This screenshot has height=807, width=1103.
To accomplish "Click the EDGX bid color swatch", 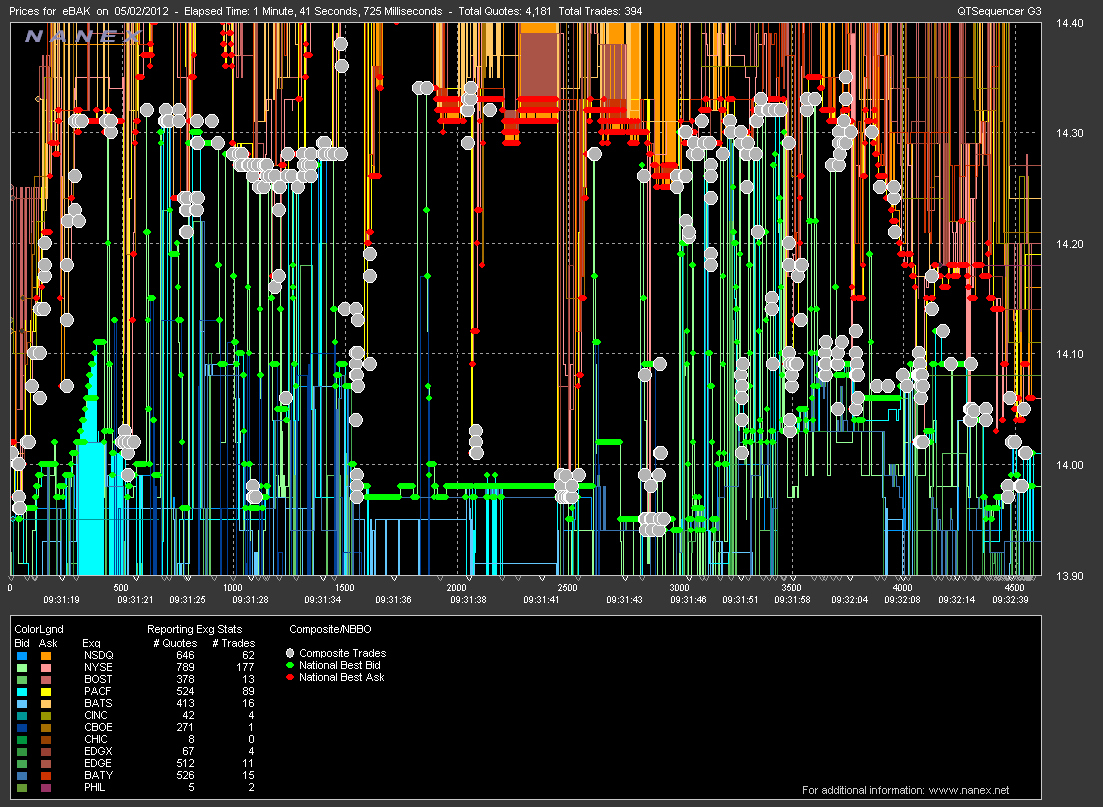I will 22,751.
